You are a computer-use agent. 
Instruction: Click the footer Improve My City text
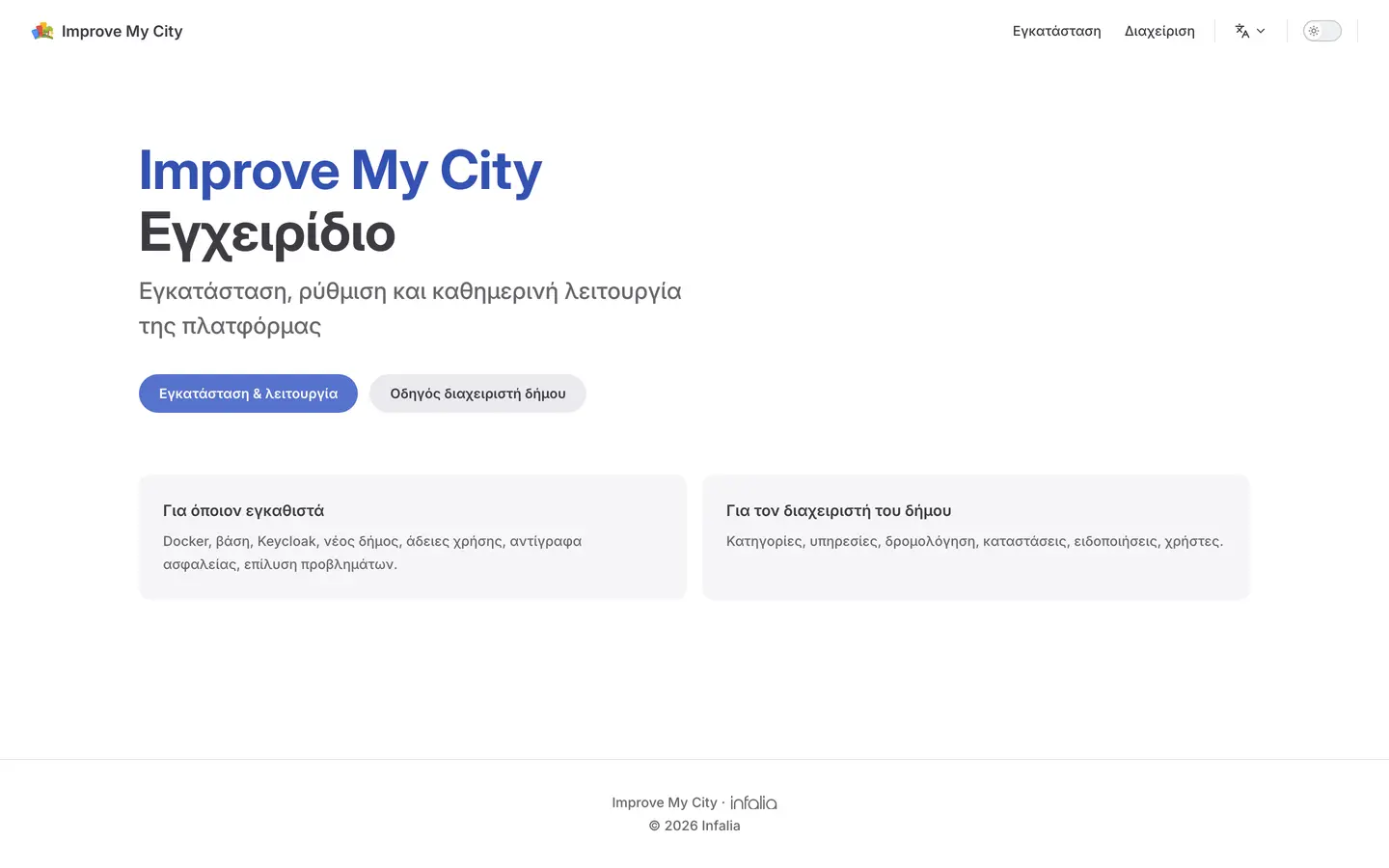pyautogui.click(x=665, y=802)
